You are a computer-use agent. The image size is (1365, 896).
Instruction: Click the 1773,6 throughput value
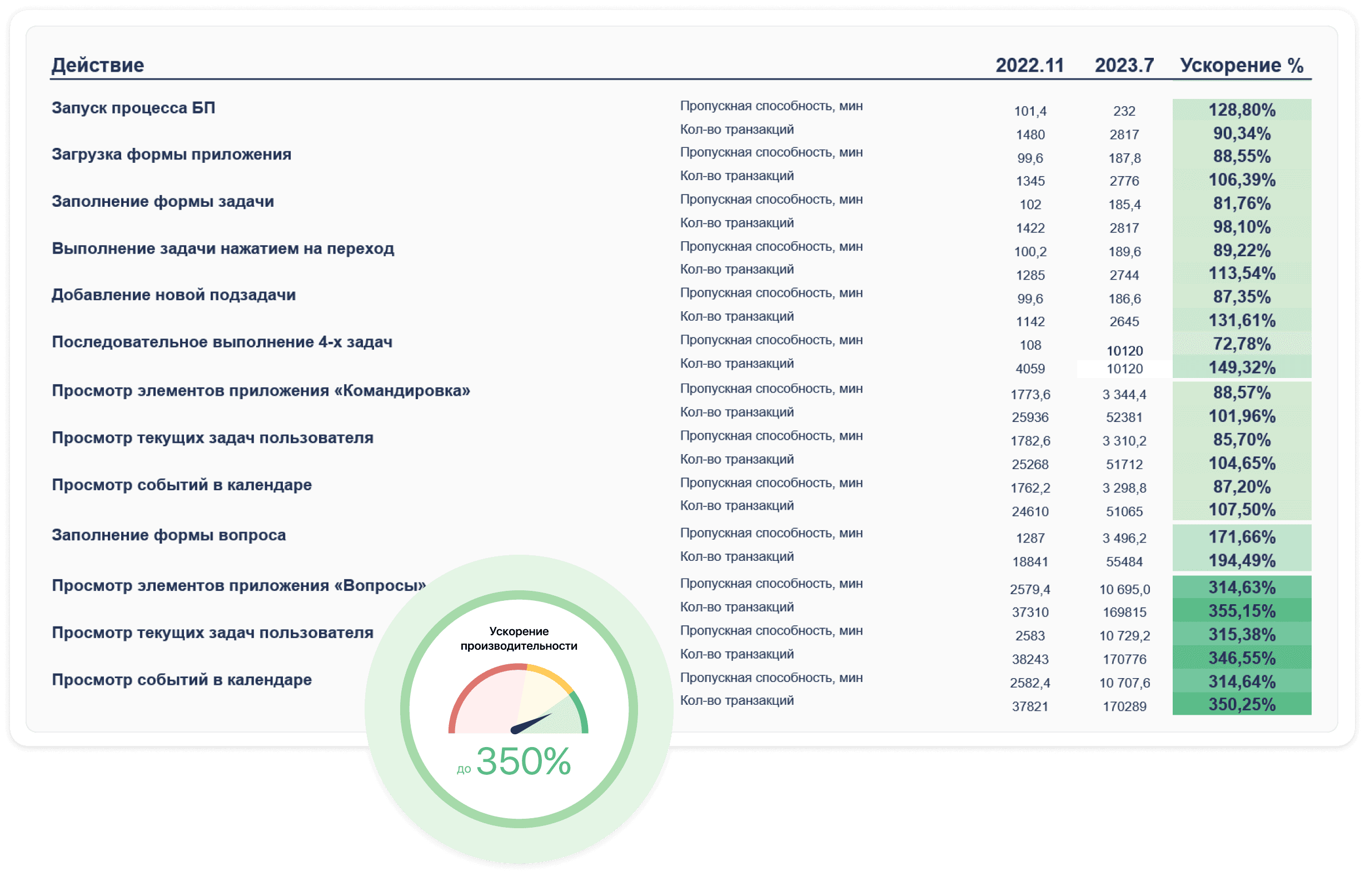click(1030, 395)
